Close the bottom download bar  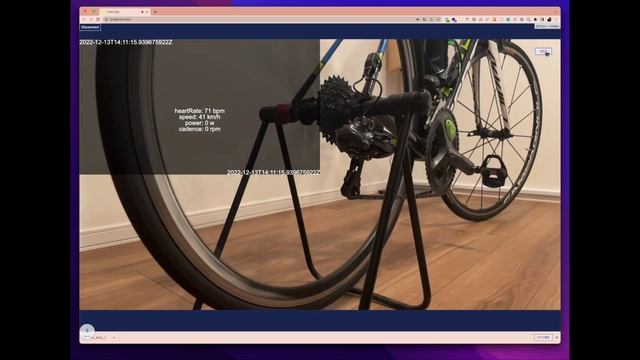click(557, 338)
